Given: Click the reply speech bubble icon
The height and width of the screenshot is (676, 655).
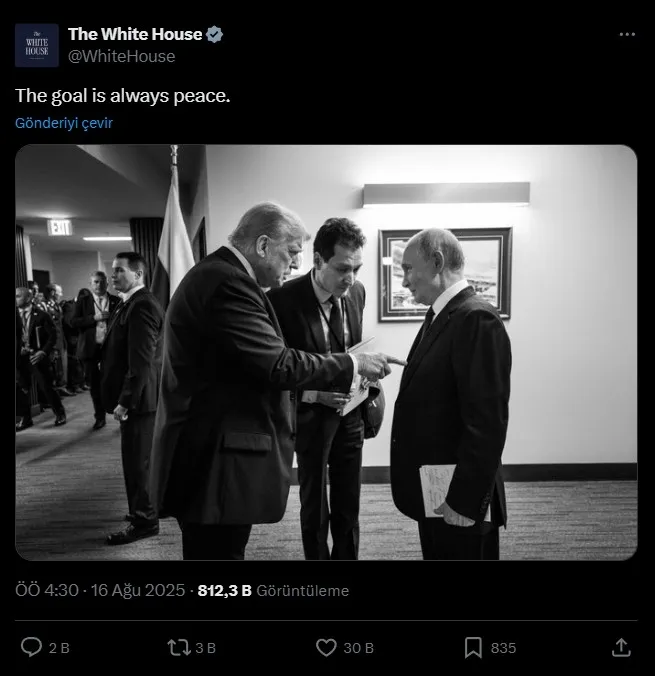Looking at the screenshot, I should pyautogui.click(x=32, y=647).
